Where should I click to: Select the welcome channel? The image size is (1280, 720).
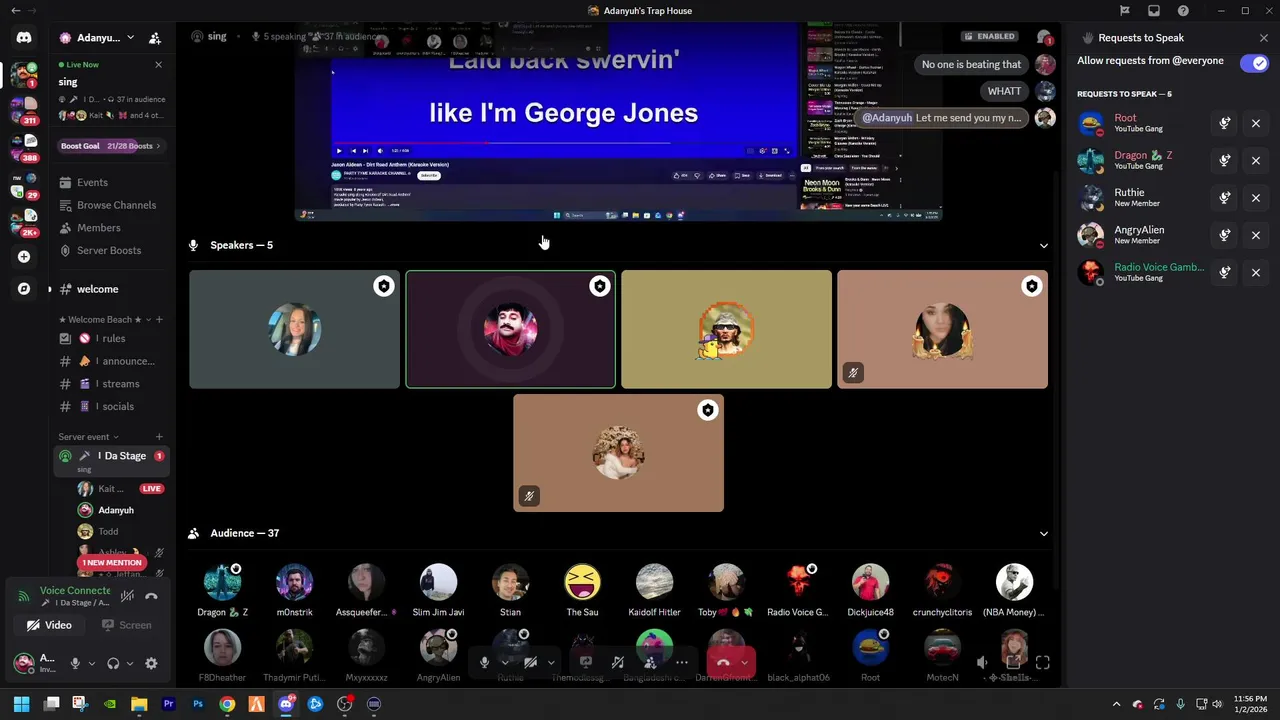tap(112, 289)
